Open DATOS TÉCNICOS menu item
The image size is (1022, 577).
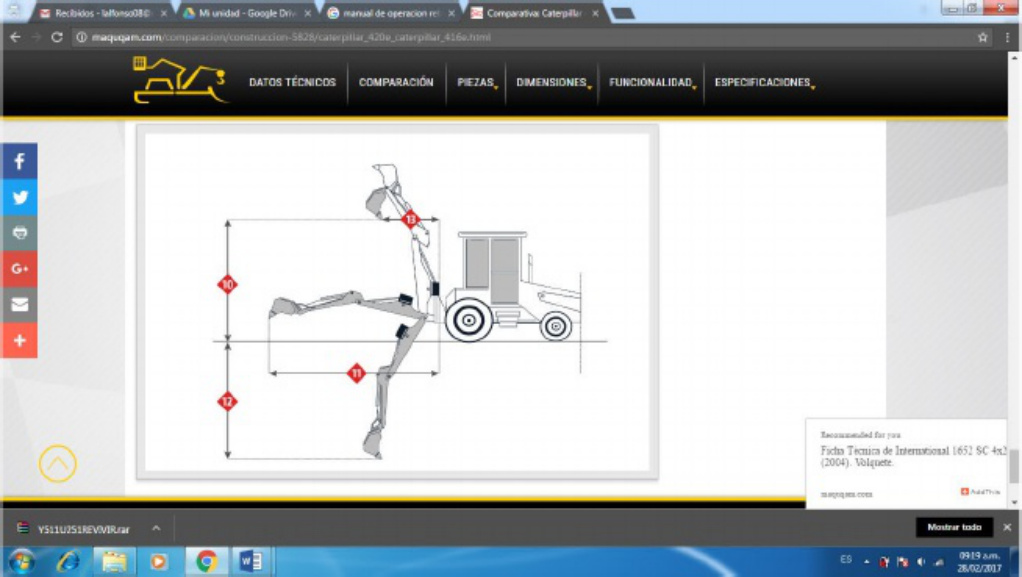point(293,83)
